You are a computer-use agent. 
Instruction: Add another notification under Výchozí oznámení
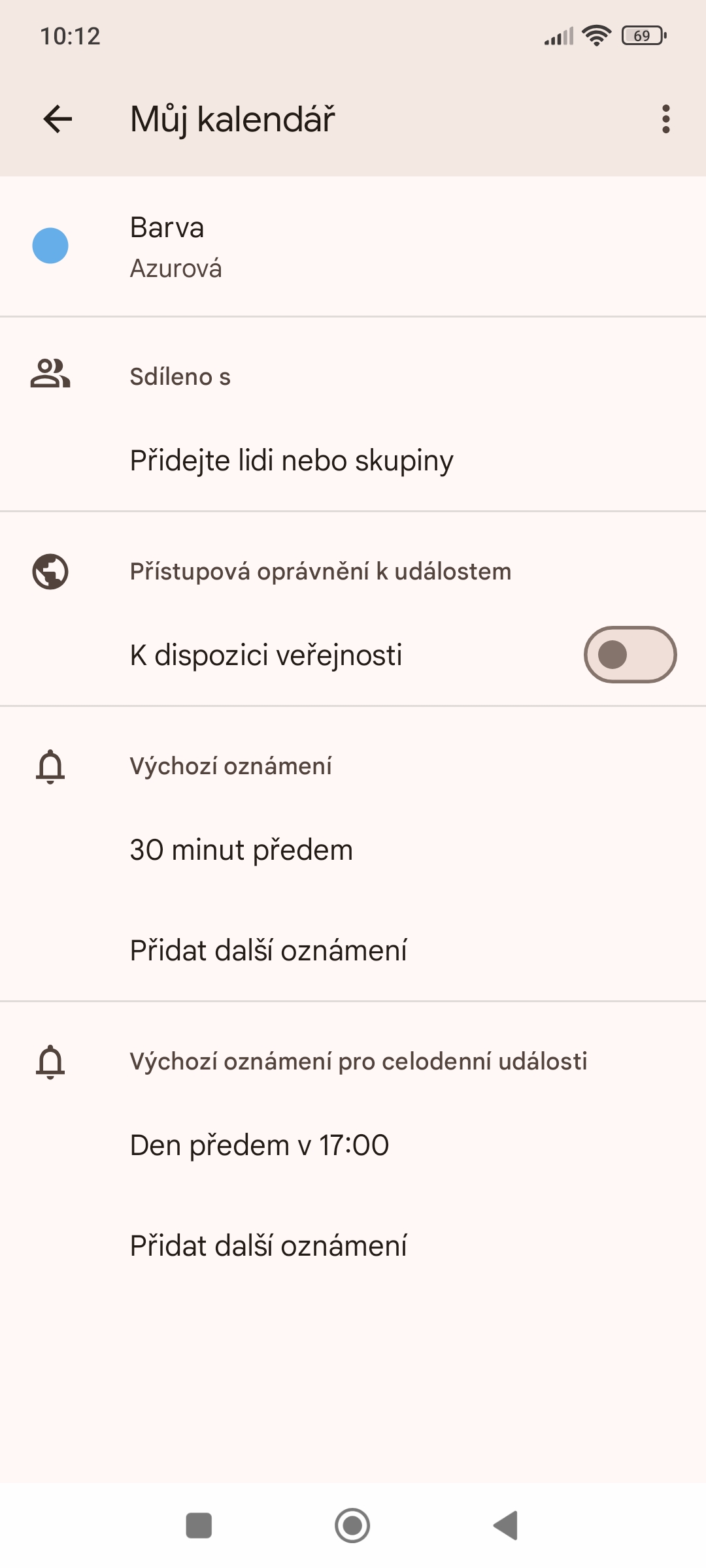[x=268, y=951]
